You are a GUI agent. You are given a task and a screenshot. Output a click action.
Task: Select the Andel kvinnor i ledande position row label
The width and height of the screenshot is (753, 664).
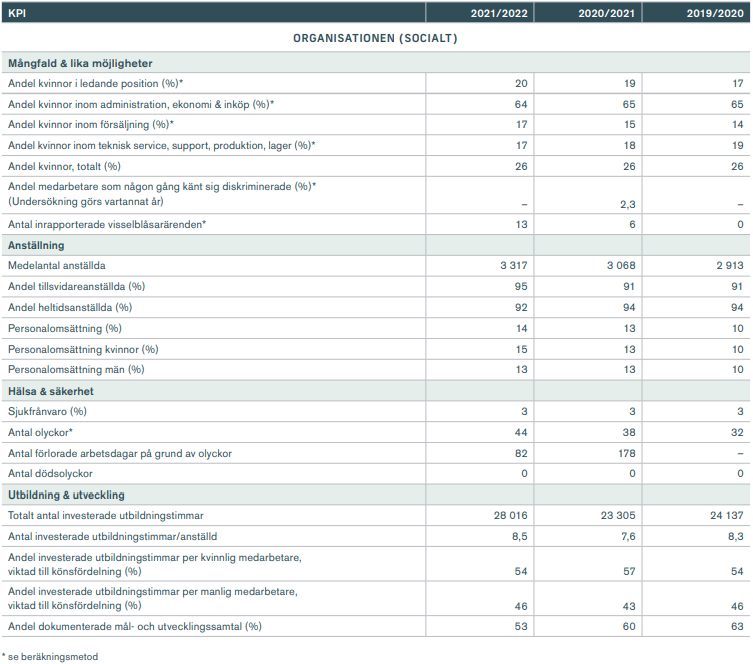96,84
